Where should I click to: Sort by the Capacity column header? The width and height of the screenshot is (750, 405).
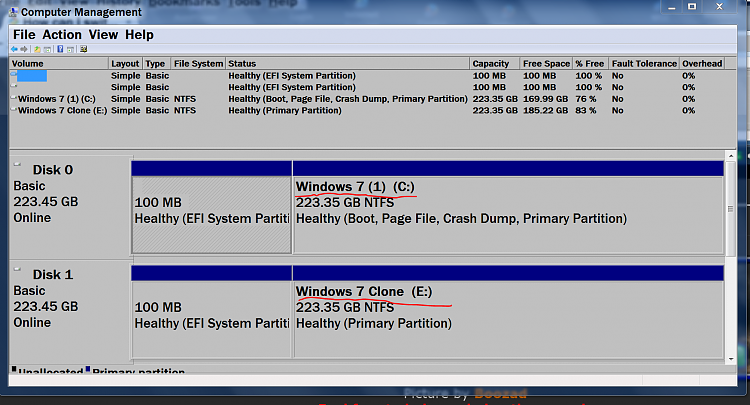[494, 64]
